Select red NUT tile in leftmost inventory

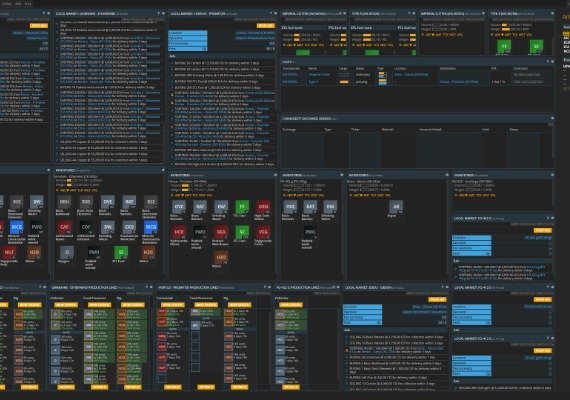point(9,253)
